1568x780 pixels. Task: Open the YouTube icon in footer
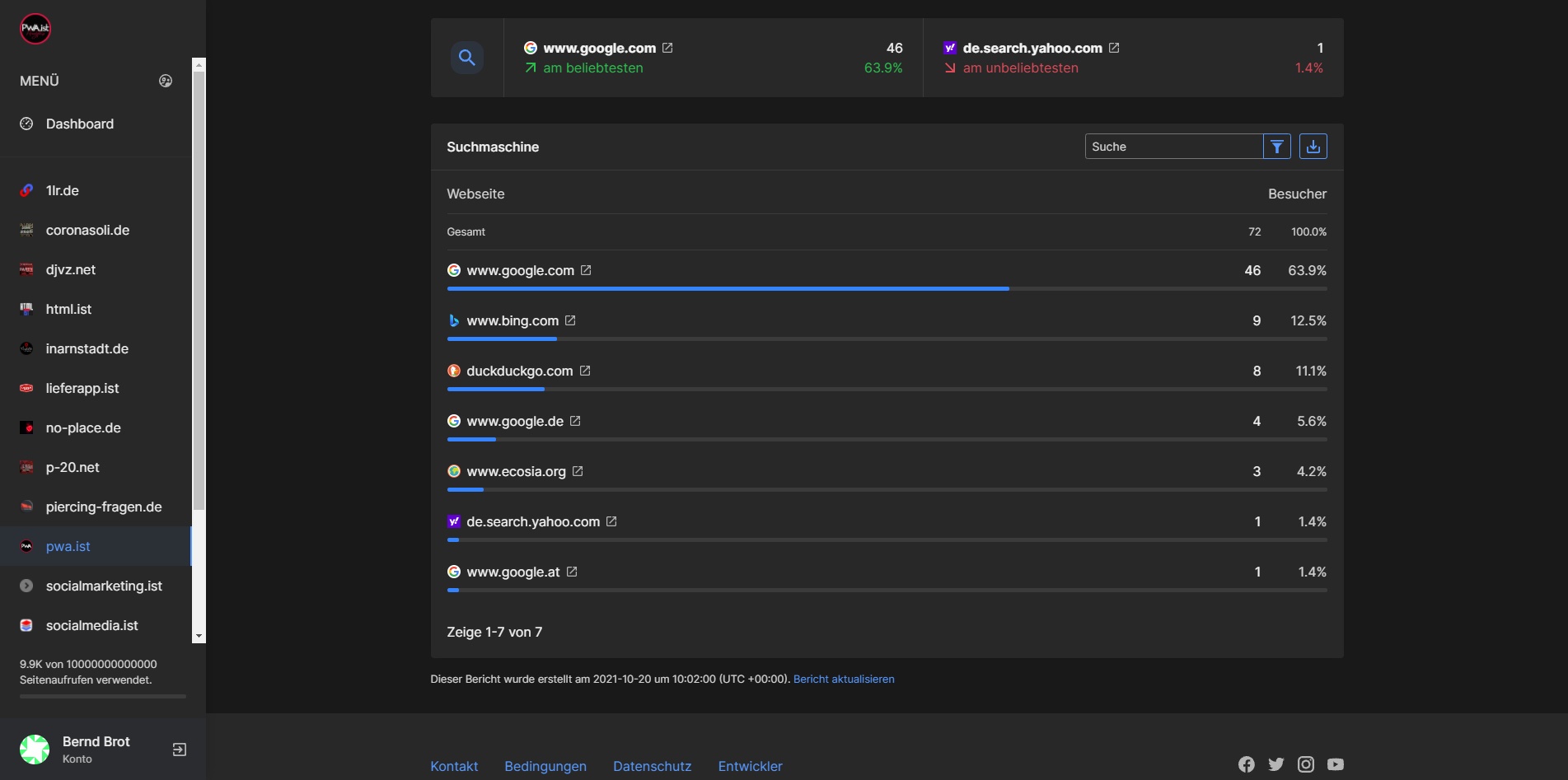tap(1335, 764)
